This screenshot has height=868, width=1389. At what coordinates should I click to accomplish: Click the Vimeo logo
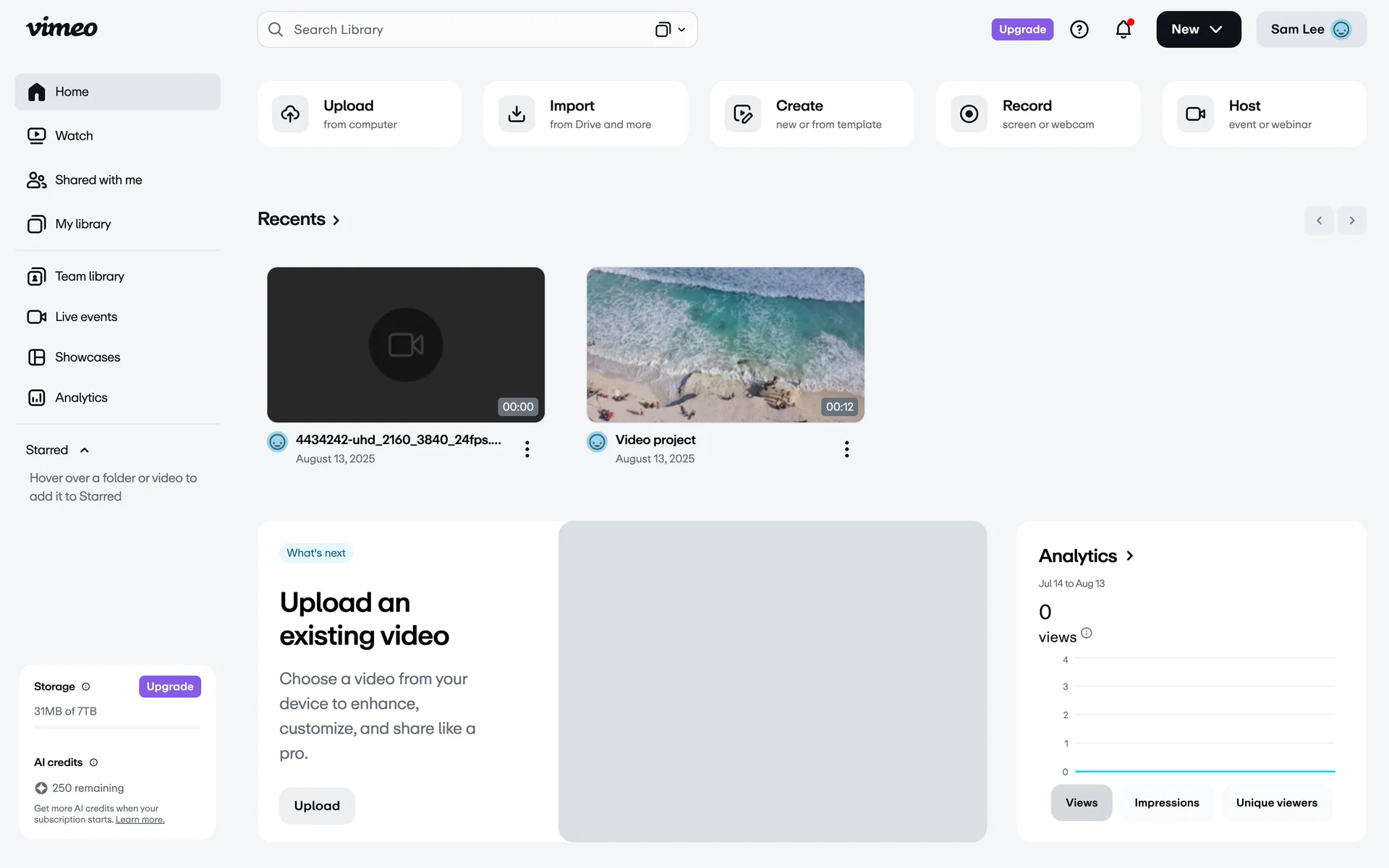tap(61, 28)
